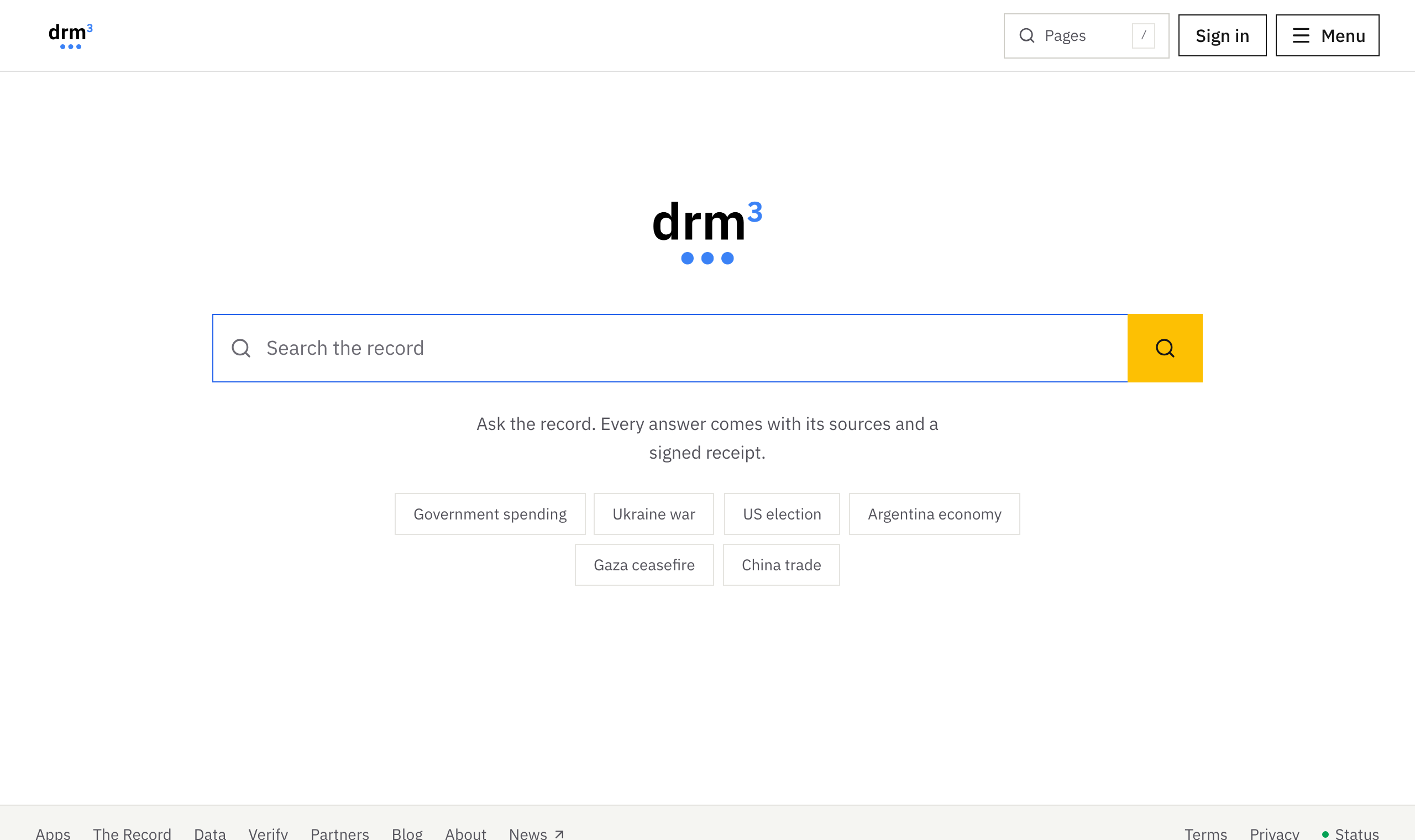Pick the Argentina economy suggestion
This screenshot has height=840, width=1415.
935,514
